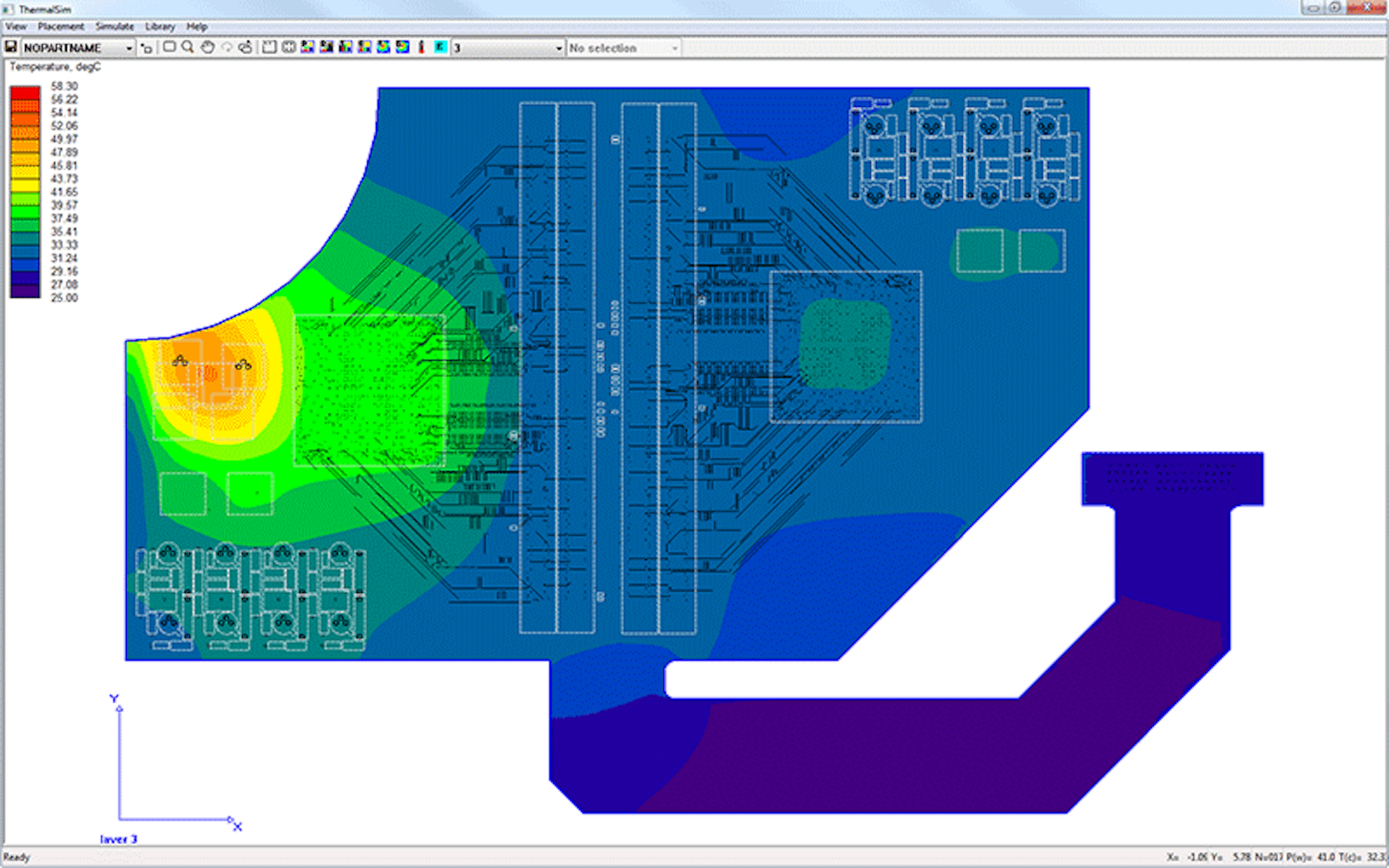Screen dimensions: 1389x868
Task: Click the Help menu item
Action: pyautogui.click(x=196, y=26)
